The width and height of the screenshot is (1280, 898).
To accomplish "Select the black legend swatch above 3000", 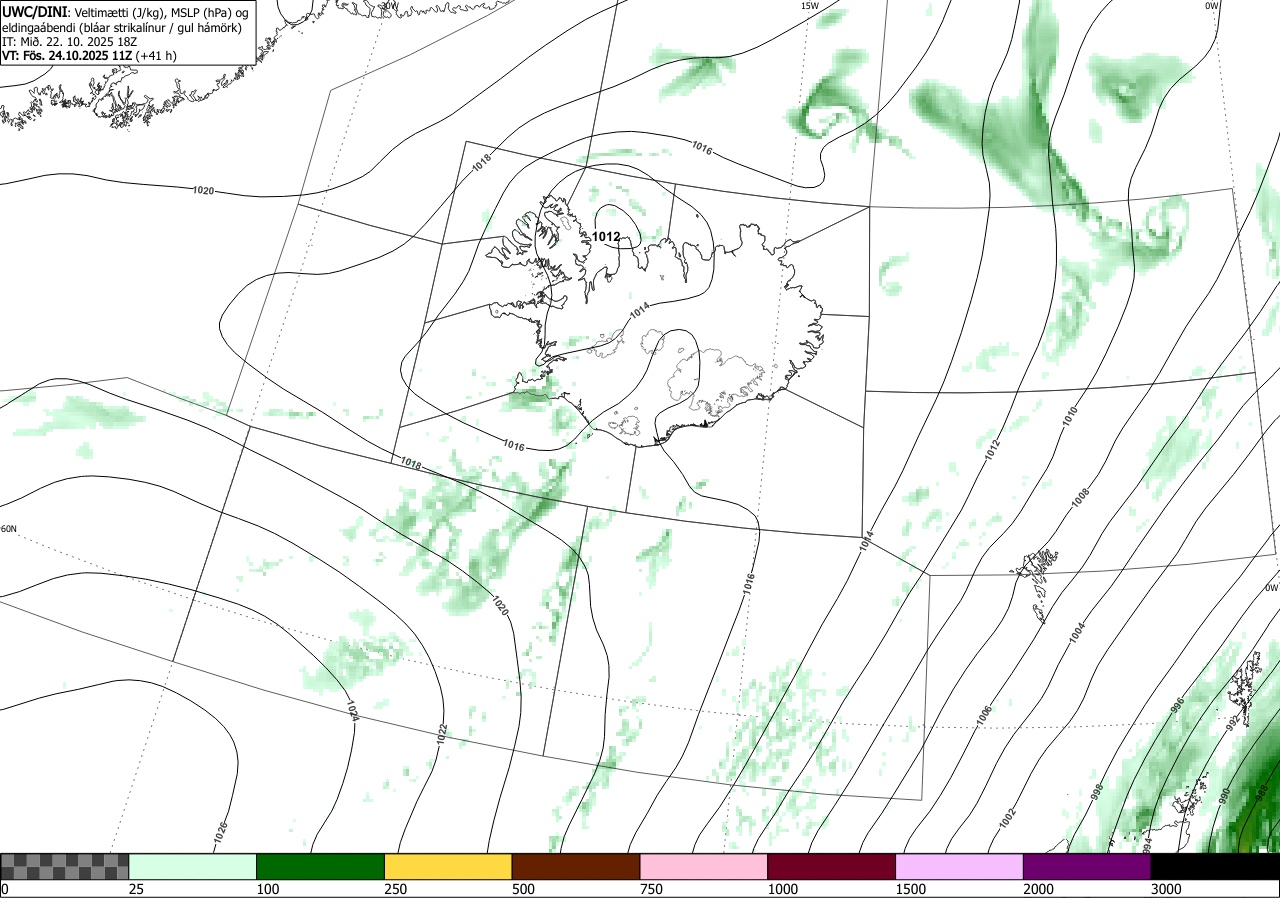I will coord(1215,866).
